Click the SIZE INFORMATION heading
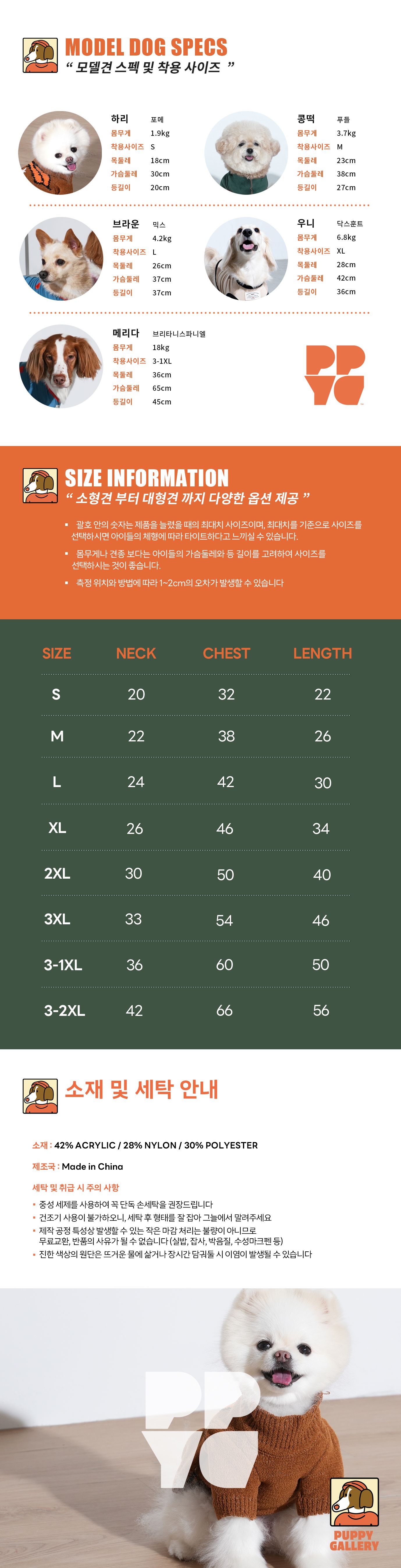Image resolution: width=401 pixels, height=1568 pixels. 147,478
